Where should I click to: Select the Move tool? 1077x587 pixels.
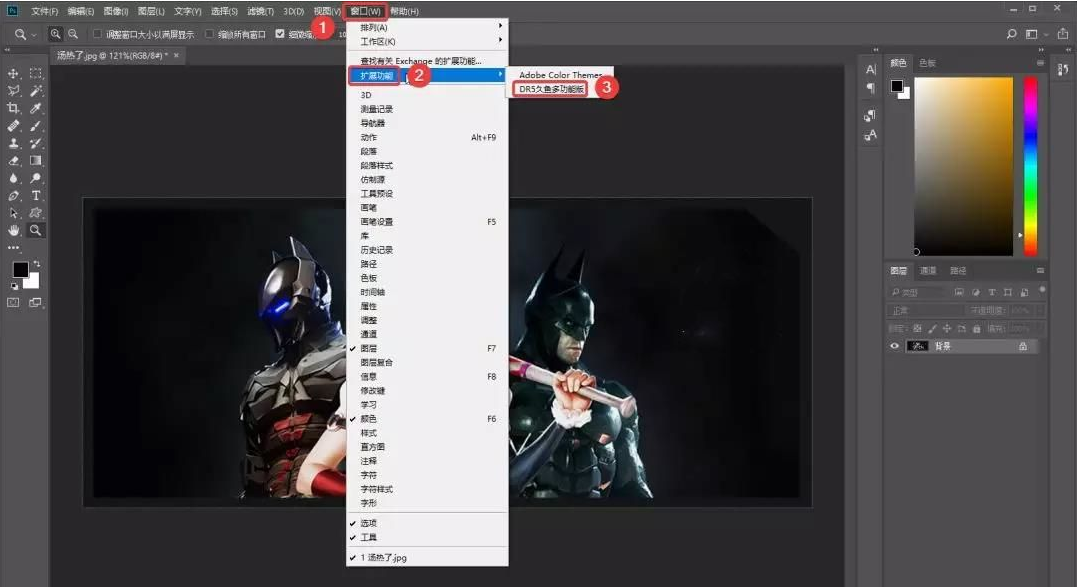click(13, 73)
